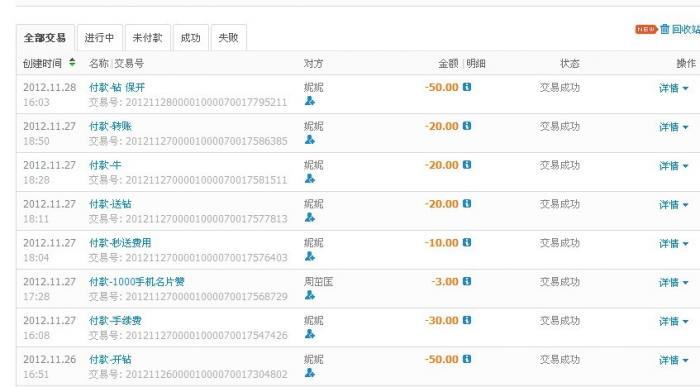Viewport: 700px width, 387px height.
Task: Expand 详情 dropdown for 付款-牛
Action: pos(674,166)
